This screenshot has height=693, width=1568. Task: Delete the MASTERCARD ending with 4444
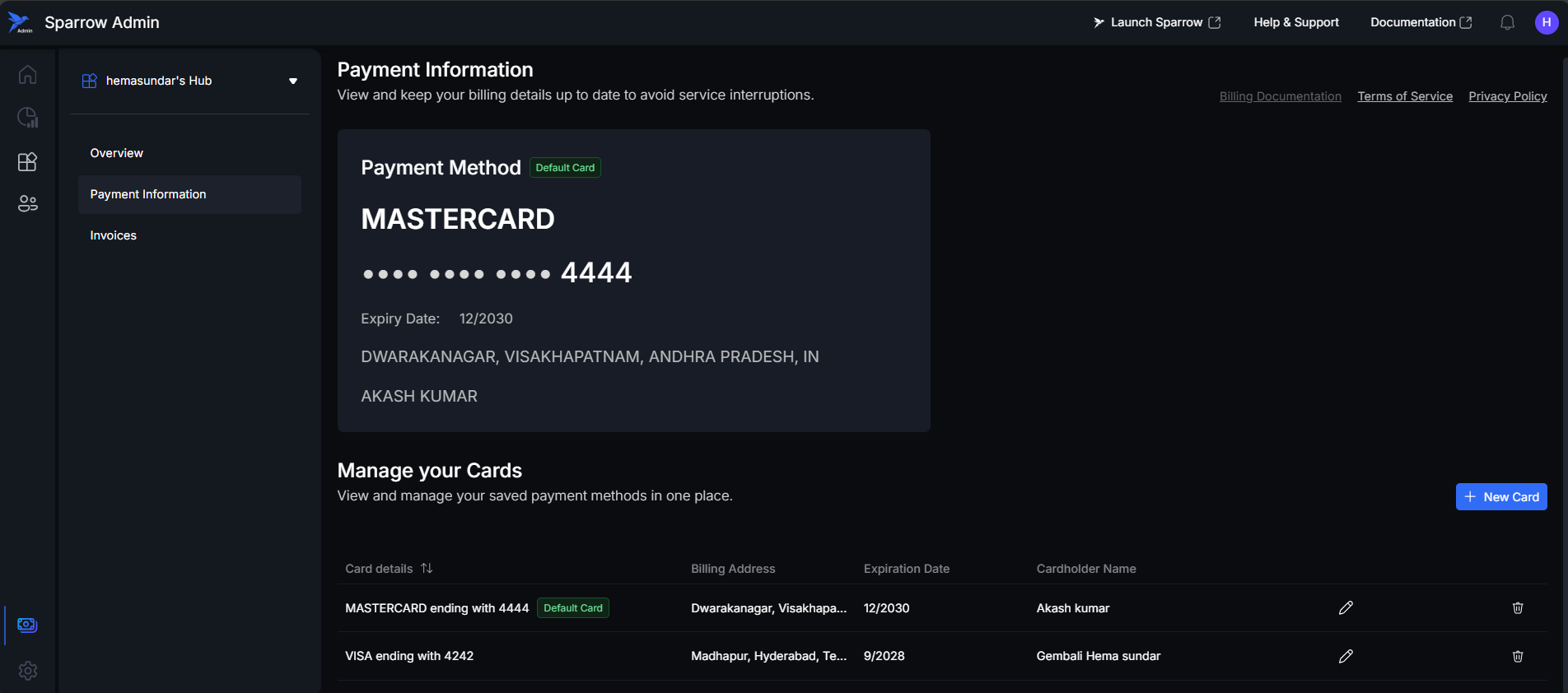point(1517,608)
